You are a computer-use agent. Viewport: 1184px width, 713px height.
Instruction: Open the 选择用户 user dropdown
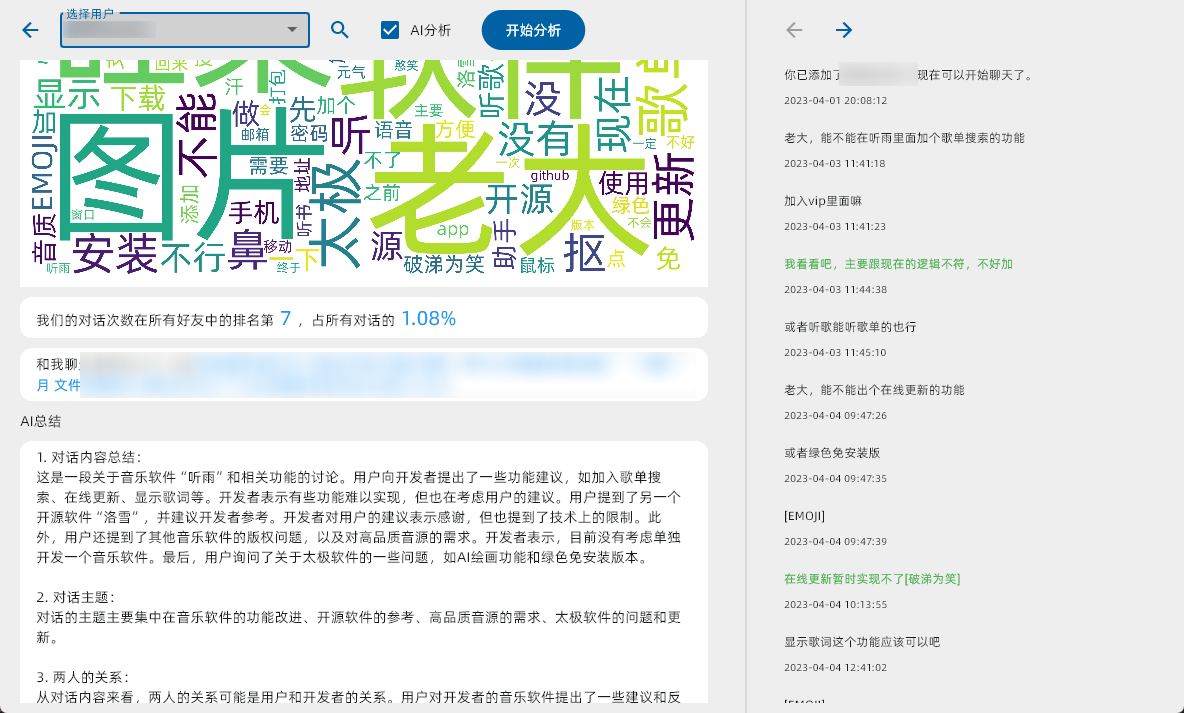pos(185,30)
